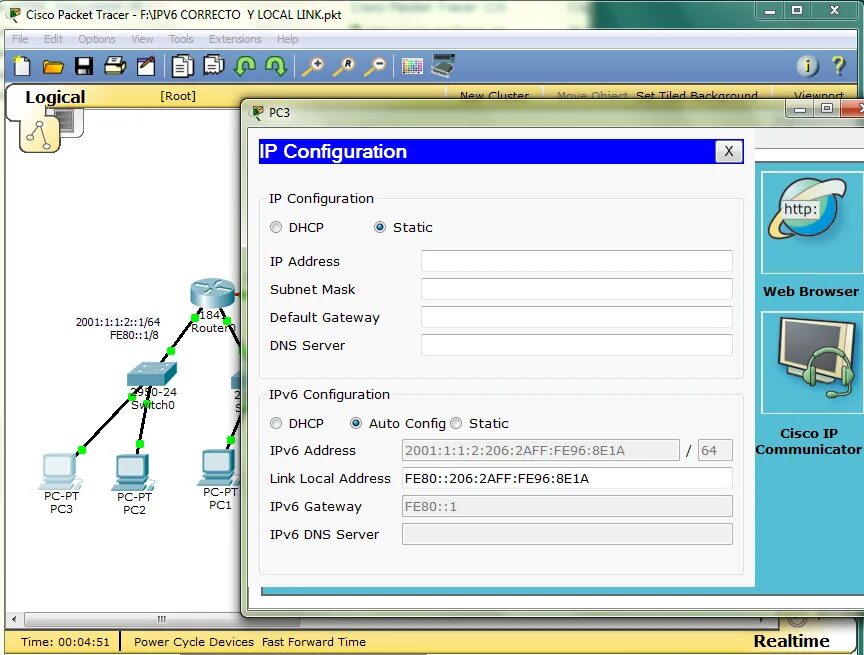Open the Options menu
Screen dimensions: 864x655
click(96, 39)
